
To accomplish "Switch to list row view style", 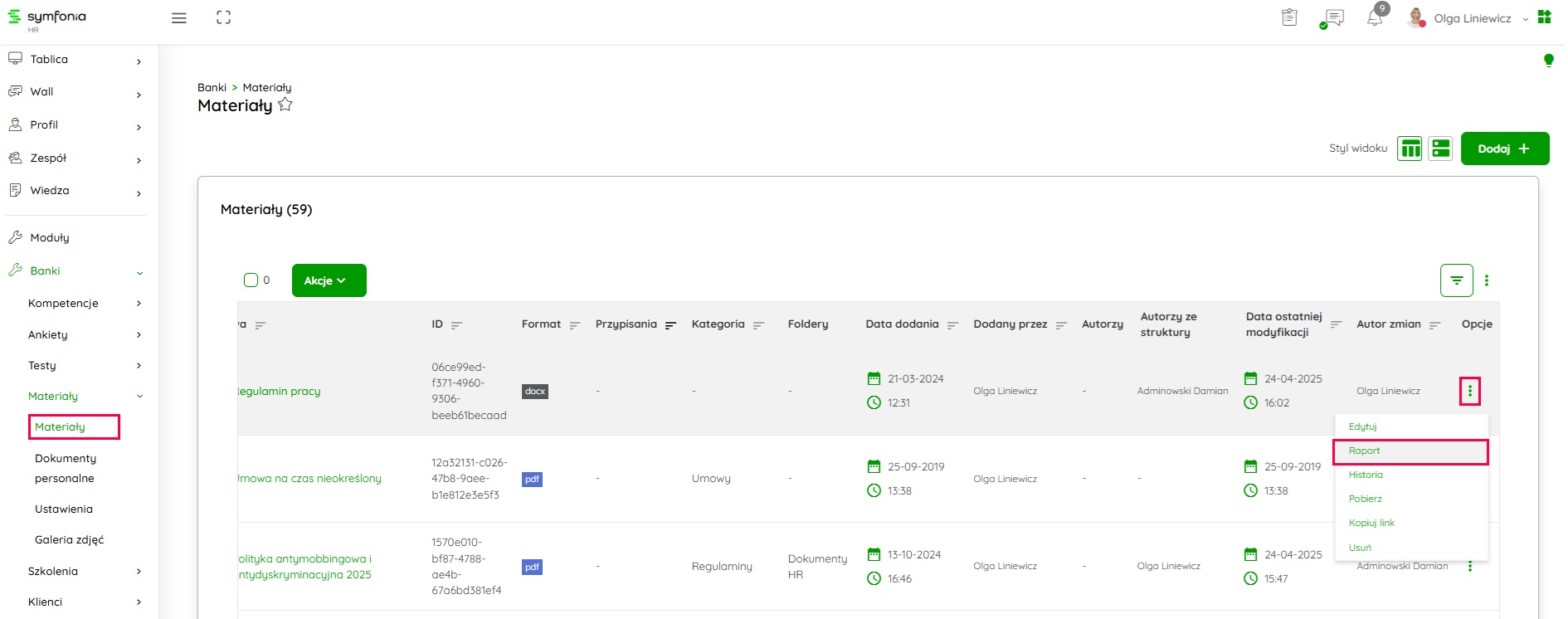I will [1440, 149].
